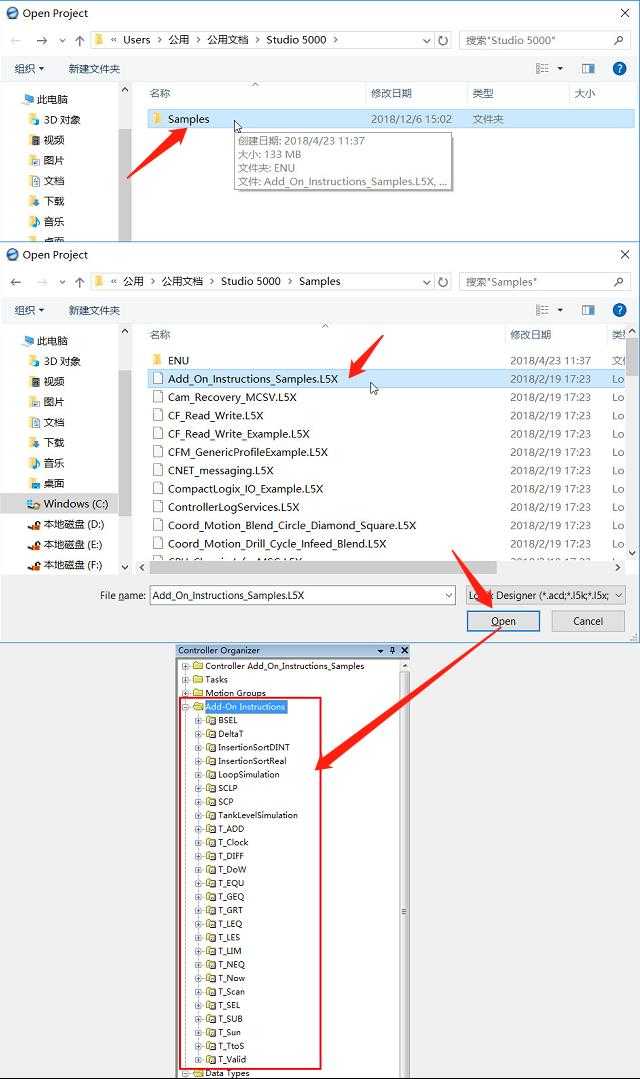640x1079 pixels.
Task: Open 组织 menu in lower dialog
Action: pos(29,310)
